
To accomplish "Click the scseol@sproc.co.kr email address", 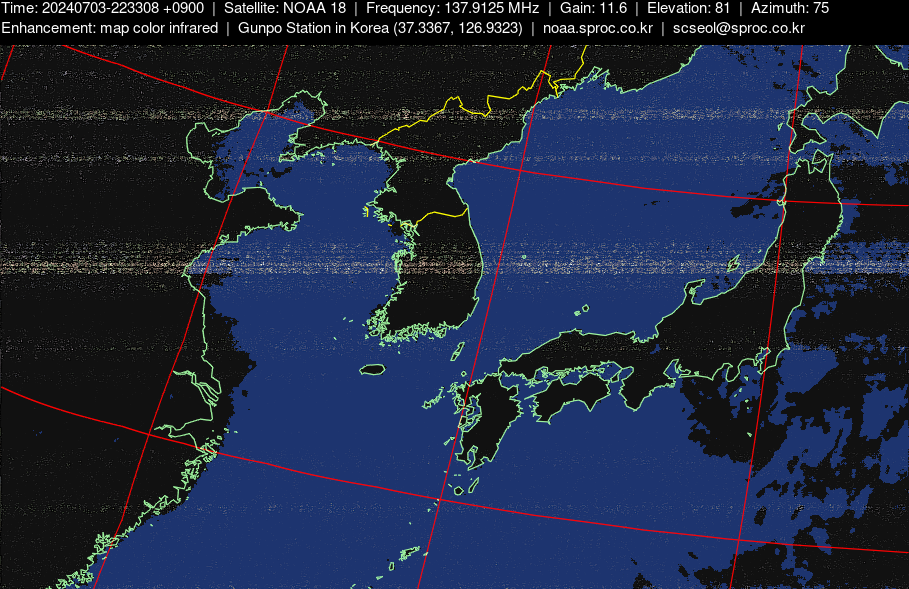I will click(x=738, y=28).
